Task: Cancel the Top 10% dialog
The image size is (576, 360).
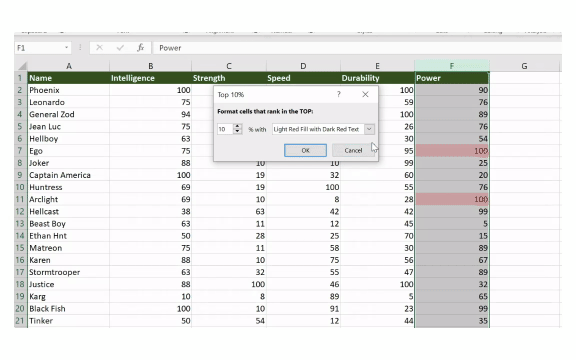Action: click(x=353, y=150)
